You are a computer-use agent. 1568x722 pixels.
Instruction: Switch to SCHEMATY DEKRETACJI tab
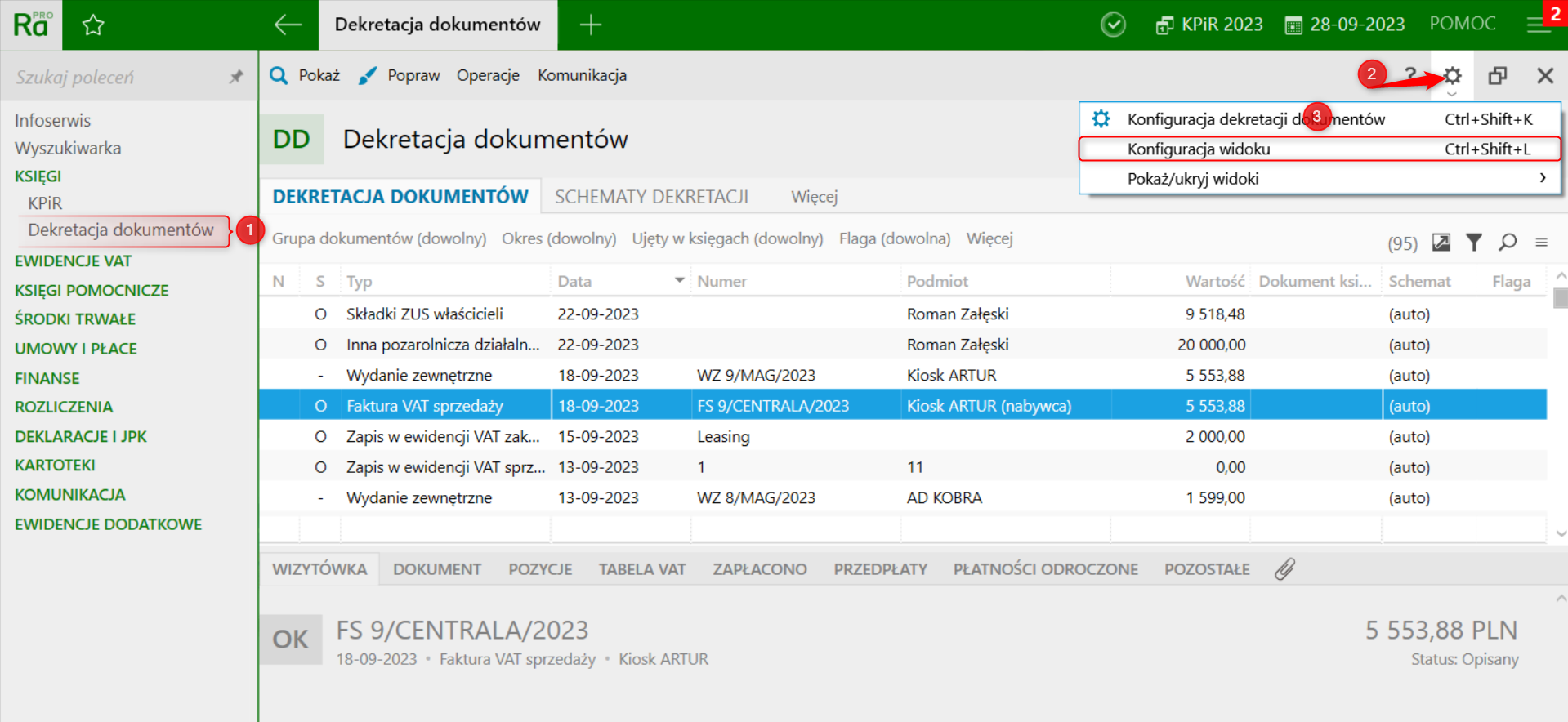[651, 197]
